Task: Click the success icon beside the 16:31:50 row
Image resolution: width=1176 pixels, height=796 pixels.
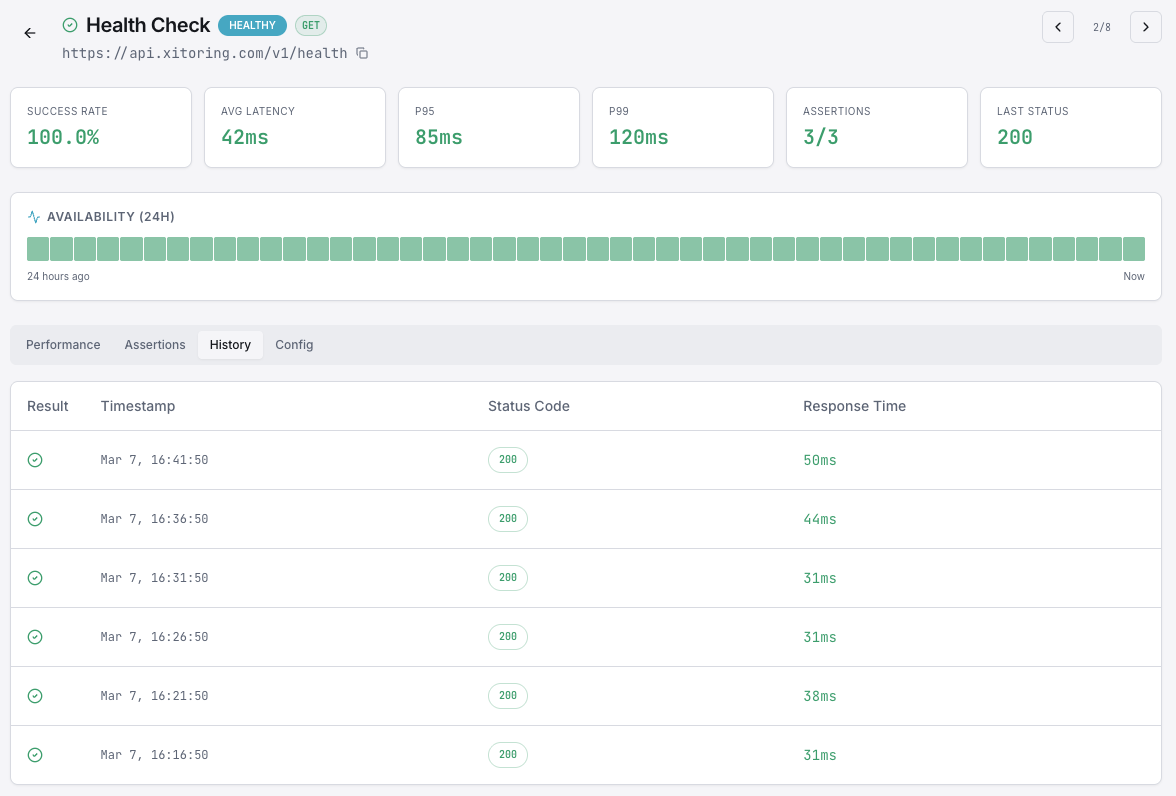Action: (35, 578)
